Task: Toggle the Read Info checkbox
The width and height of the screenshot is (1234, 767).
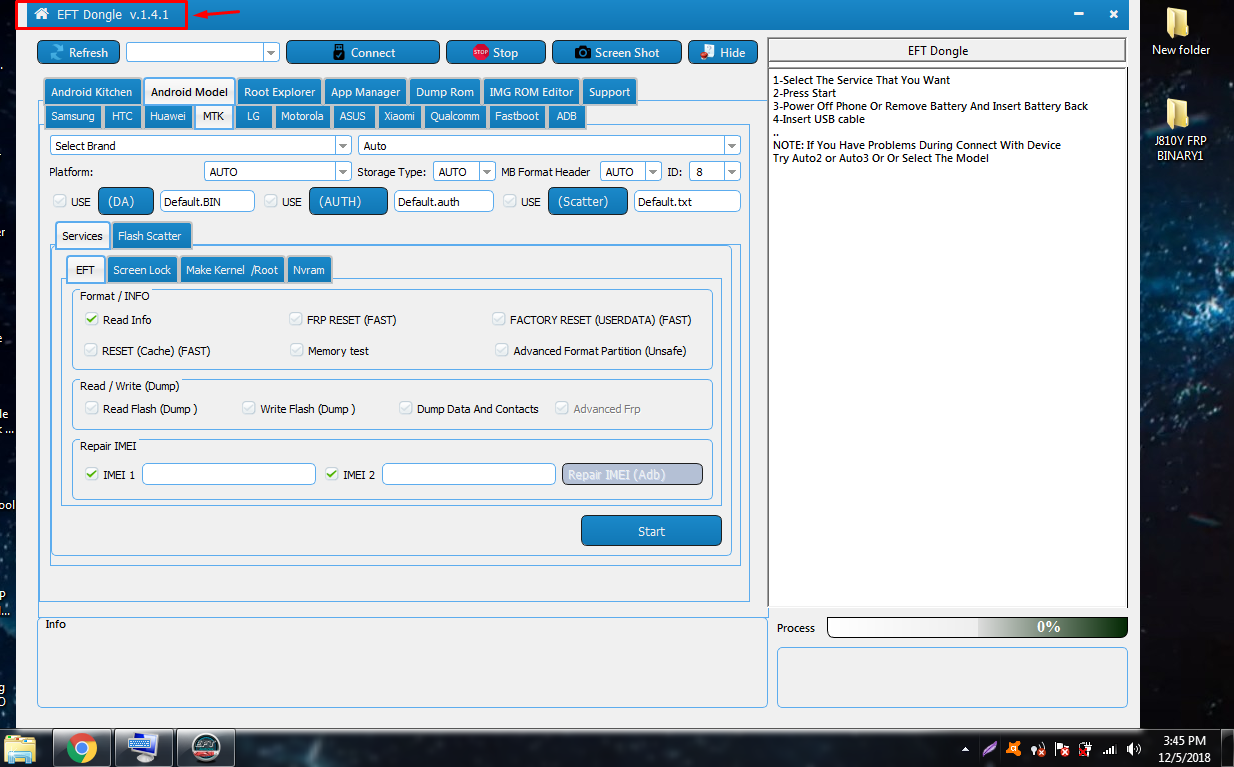Action: 92,320
